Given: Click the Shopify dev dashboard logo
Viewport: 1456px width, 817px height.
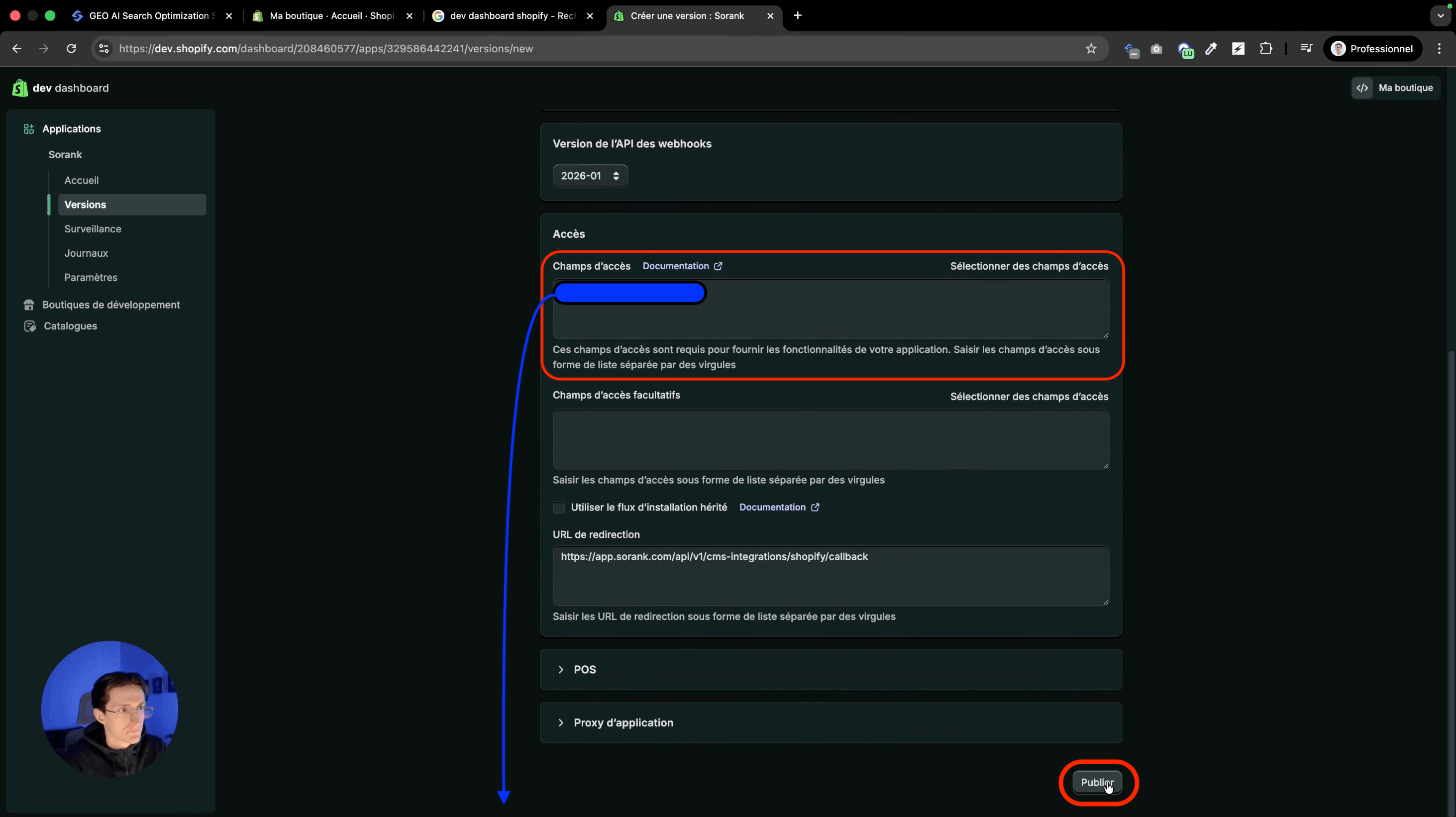Looking at the screenshot, I should [61, 88].
